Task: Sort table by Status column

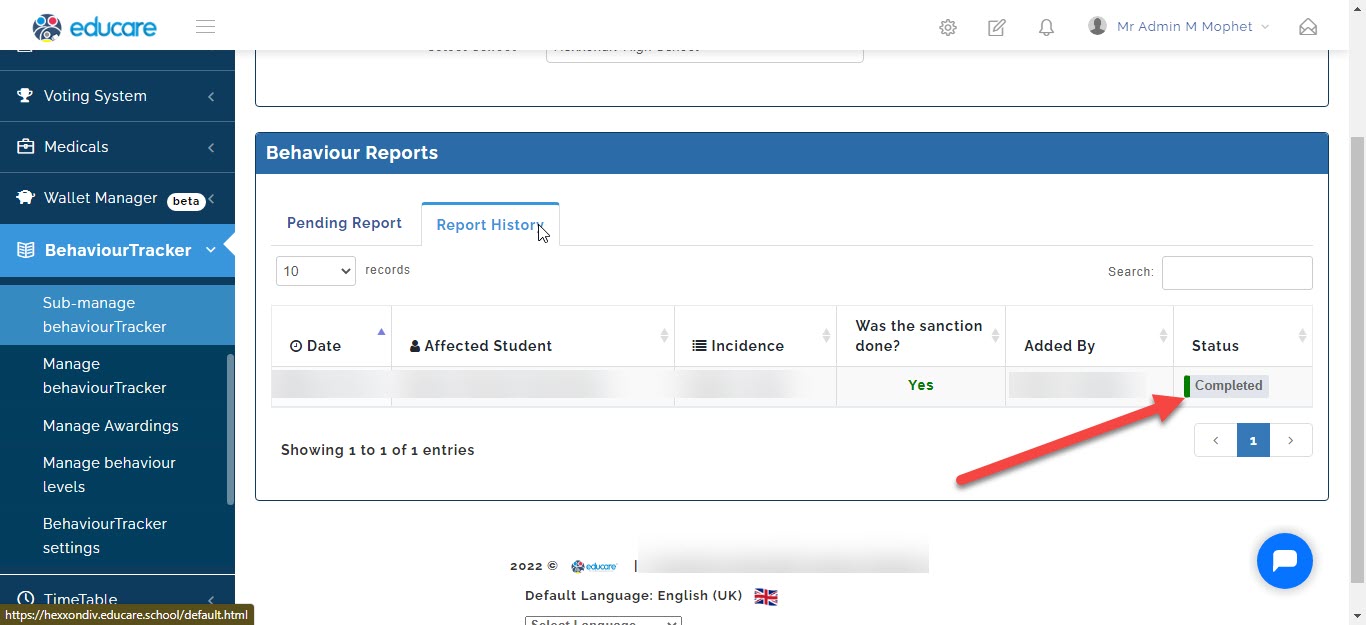Action: click(x=1243, y=336)
